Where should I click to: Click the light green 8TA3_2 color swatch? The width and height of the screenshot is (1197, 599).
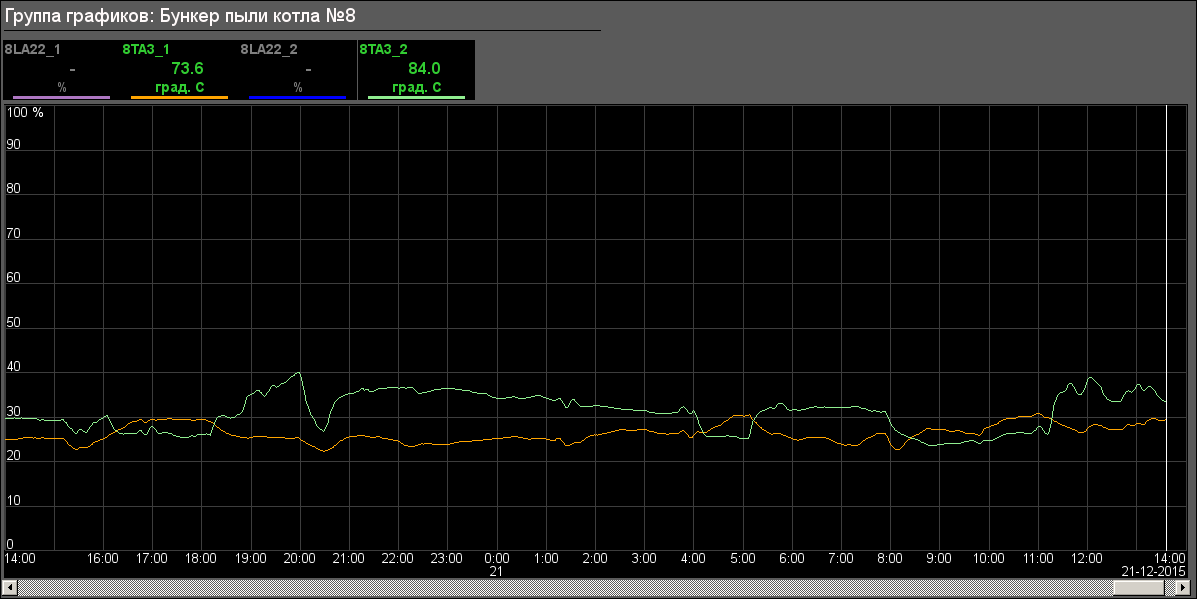[416, 98]
